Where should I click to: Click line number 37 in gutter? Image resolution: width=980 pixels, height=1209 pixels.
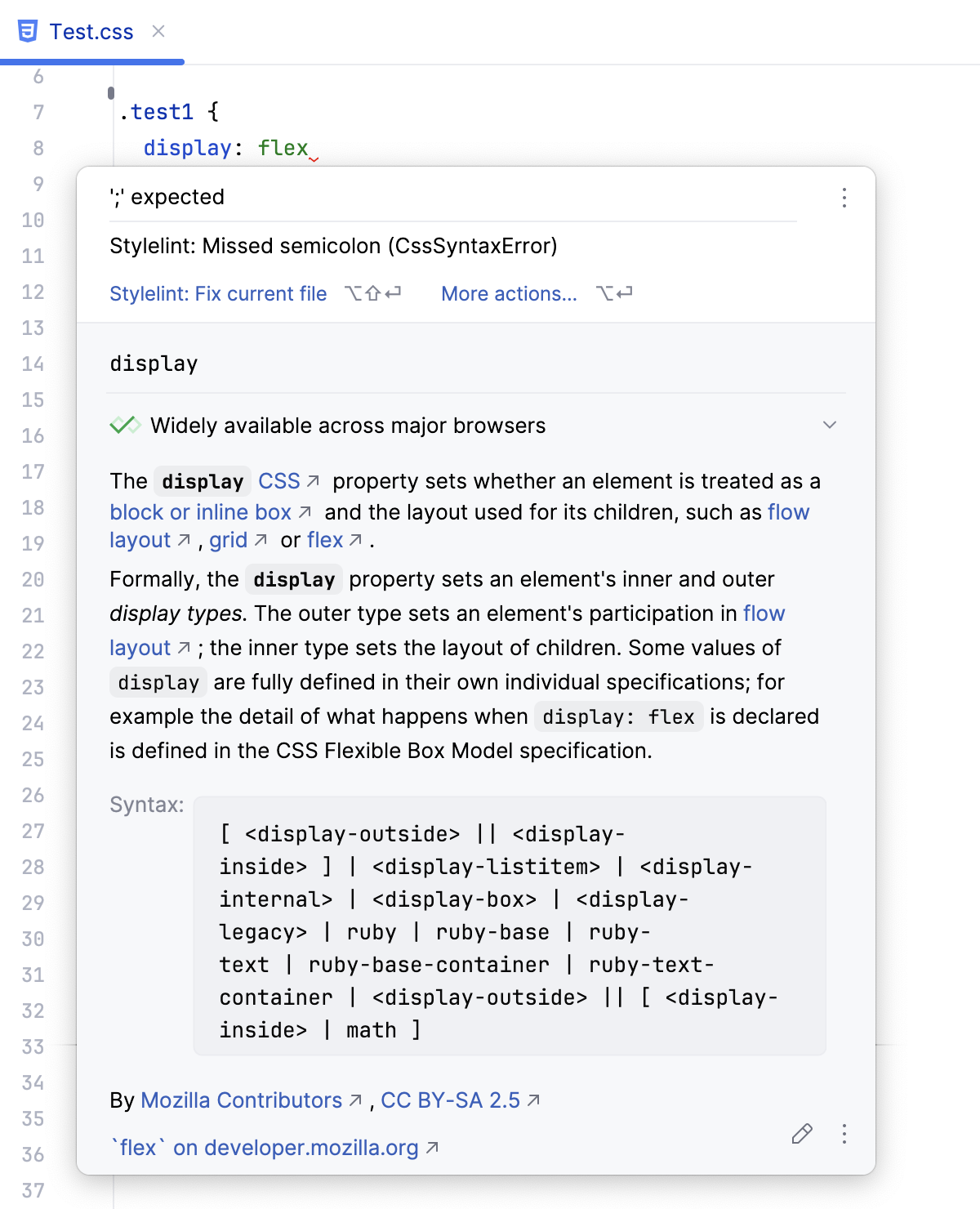[x=33, y=1190]
